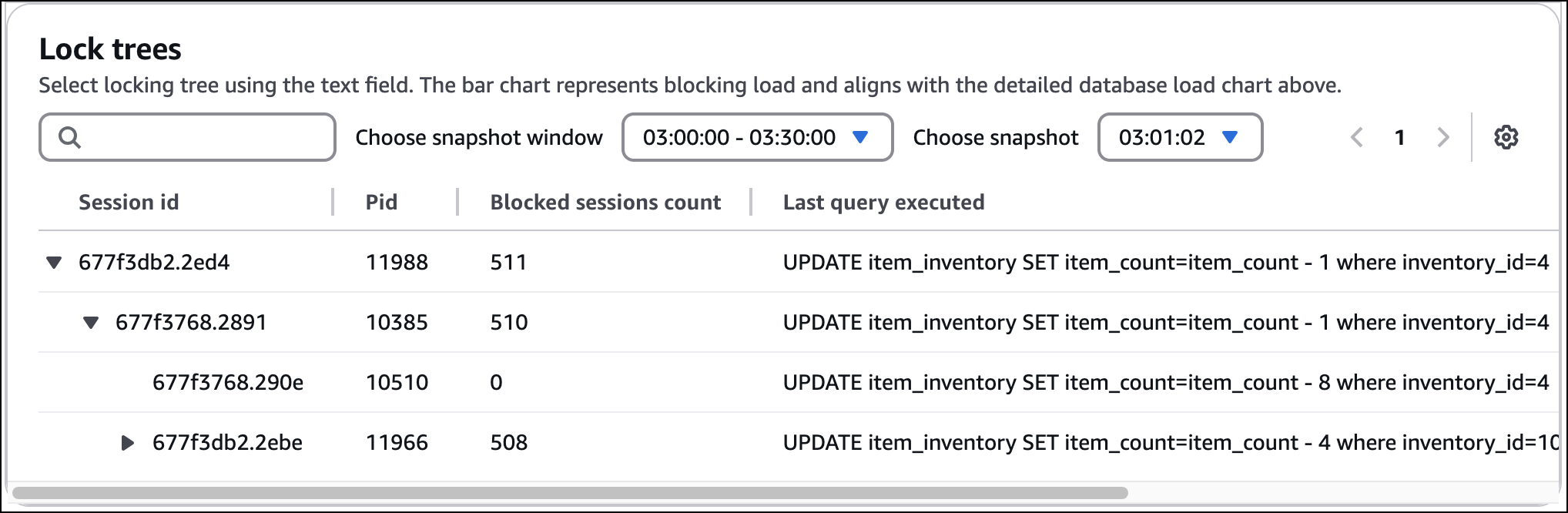Expand session 677f3db2.2ebe tree node
1568x513 pixels.
pos(128,443)
